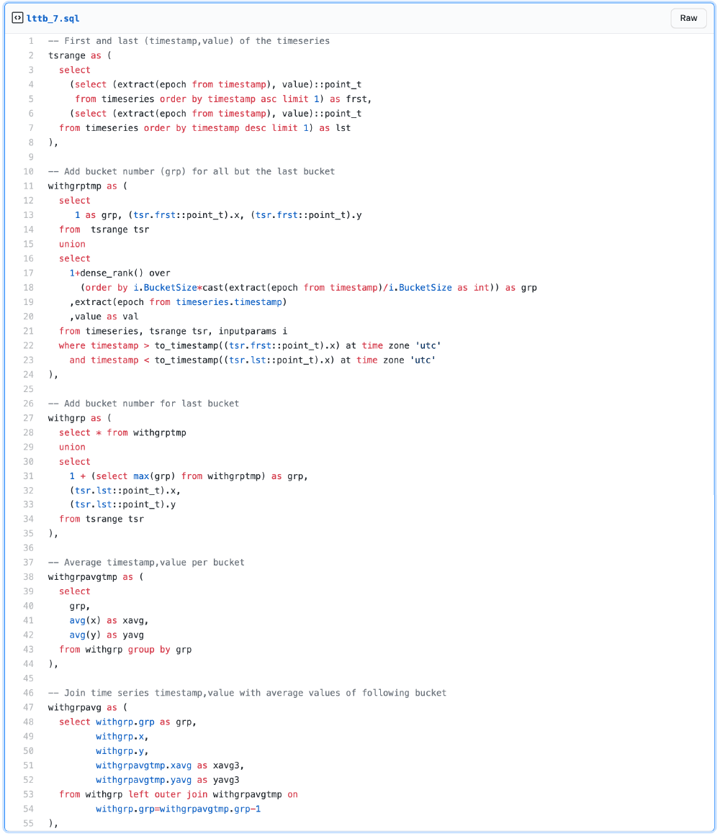Click ',extract(epoch from timeseries.timestamp)' line
This screenshot has height=836, width=720.
[x=178, y=302]
